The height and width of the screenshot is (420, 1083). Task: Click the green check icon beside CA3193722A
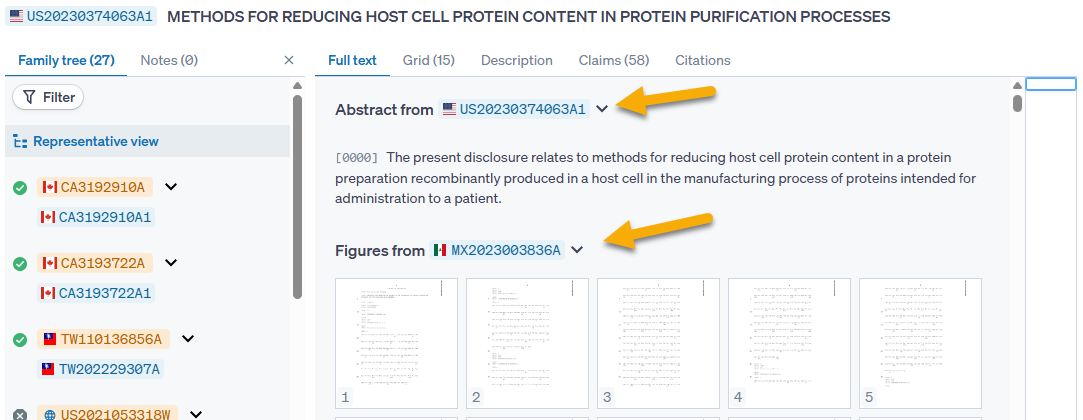20,263
